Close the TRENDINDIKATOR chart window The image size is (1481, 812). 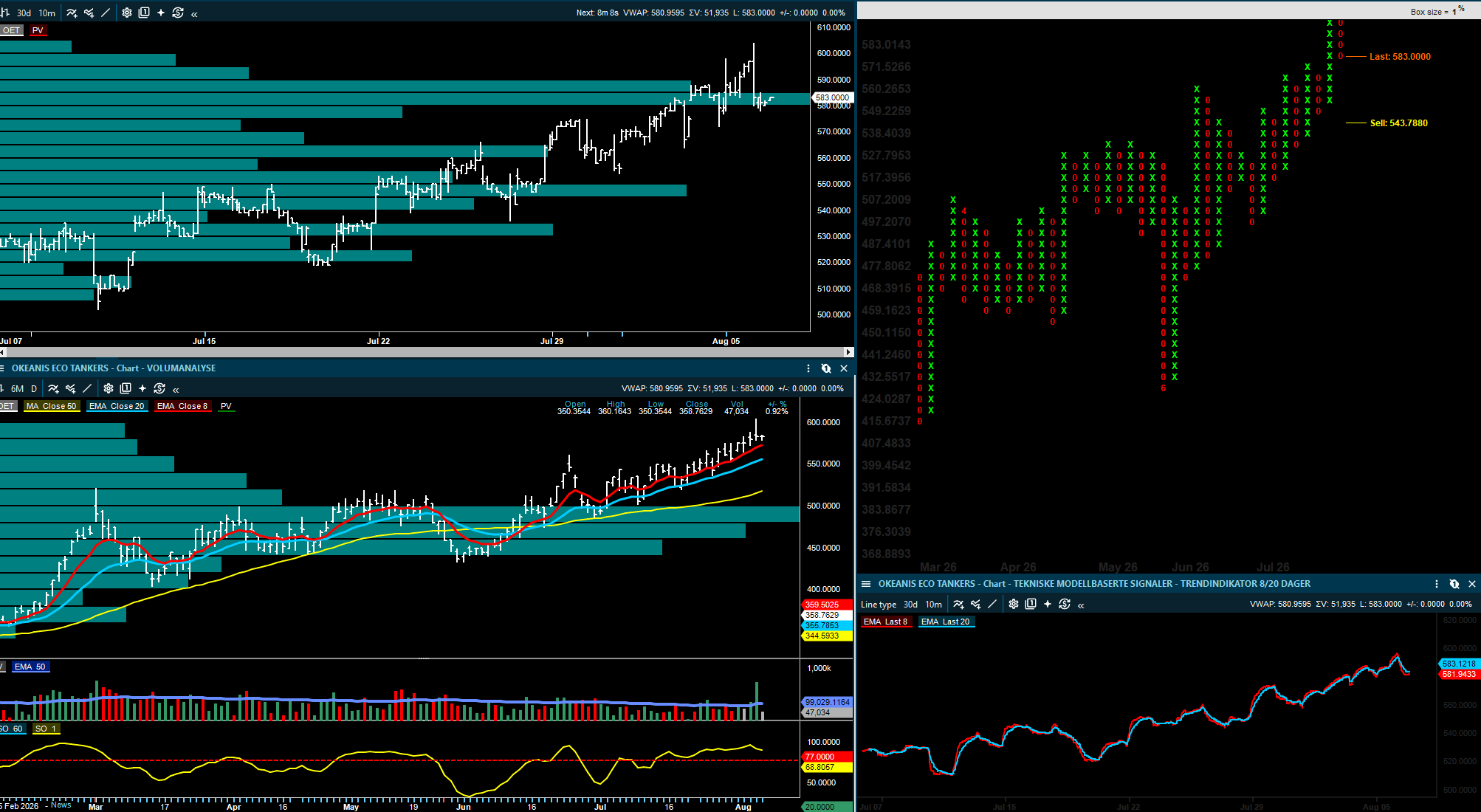pos(1472,584)
